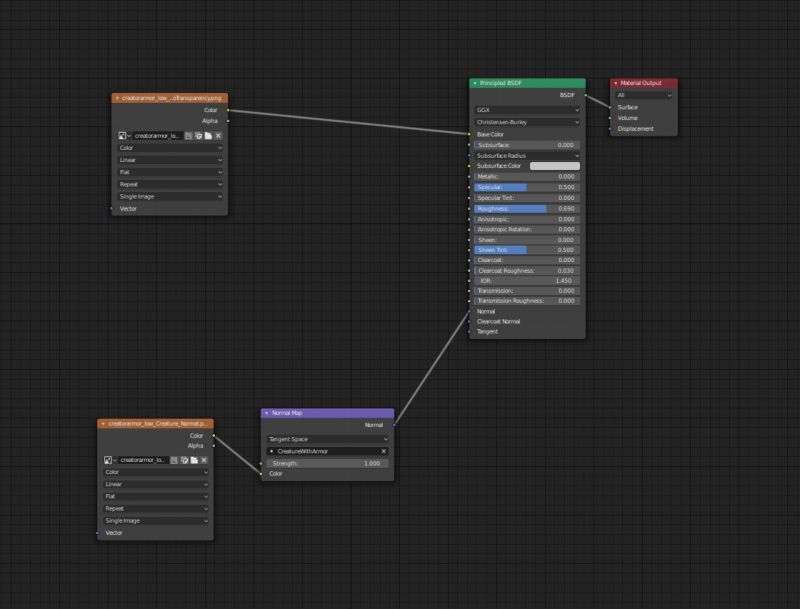Open the Tangent Space dropdown on the Normal Map node
The width and height of the screenshot is (800, 609).
coord(325,438)
